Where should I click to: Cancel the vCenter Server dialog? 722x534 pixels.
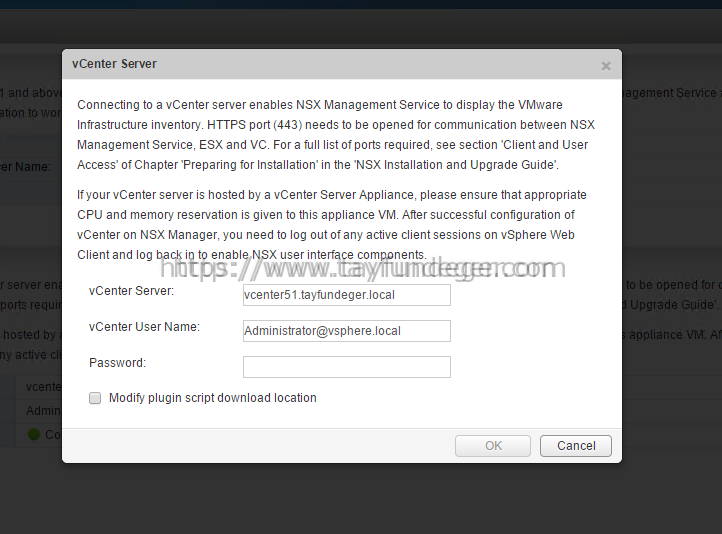(x=576, y=446)
